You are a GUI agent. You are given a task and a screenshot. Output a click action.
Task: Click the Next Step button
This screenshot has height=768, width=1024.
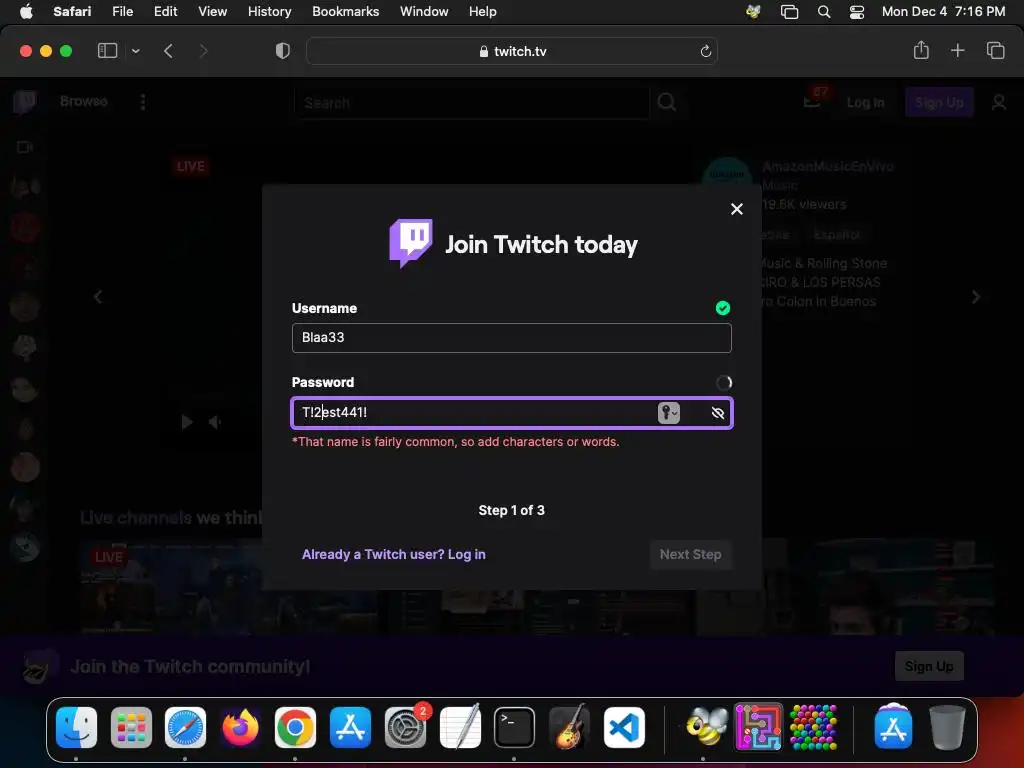pos(690,554)
